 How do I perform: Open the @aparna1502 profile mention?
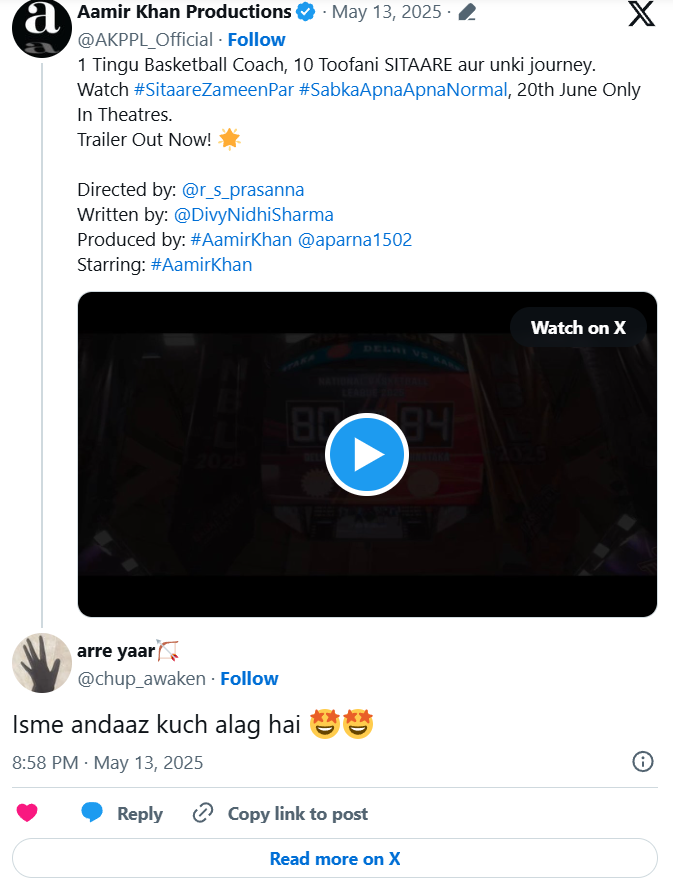[x=354, y=240]
